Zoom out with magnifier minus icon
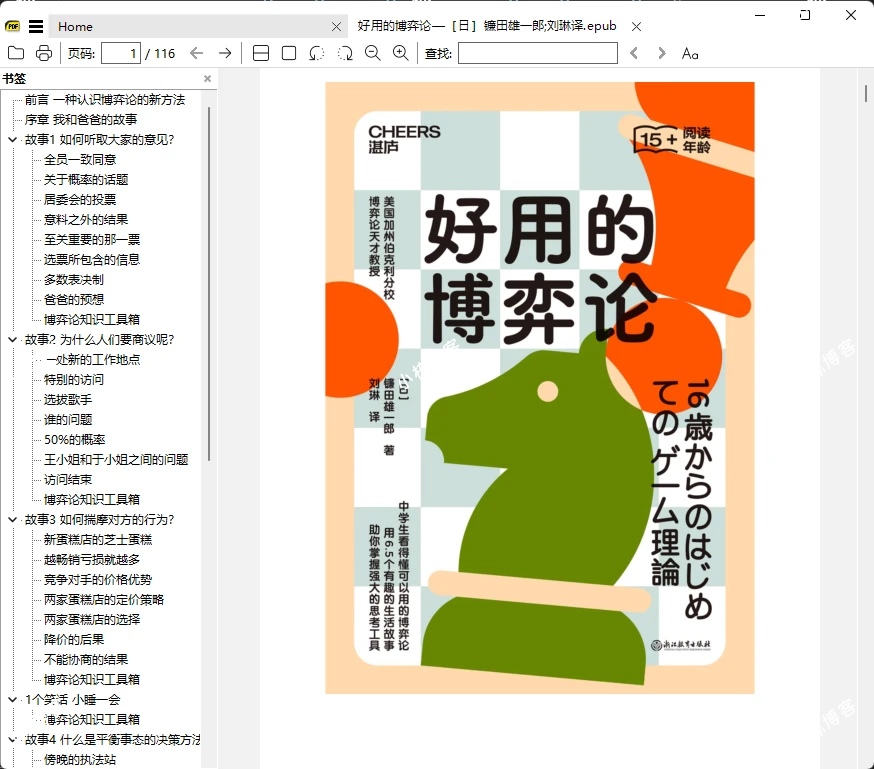The width and height of the screenshot is (874, 769). click(372, 53)
